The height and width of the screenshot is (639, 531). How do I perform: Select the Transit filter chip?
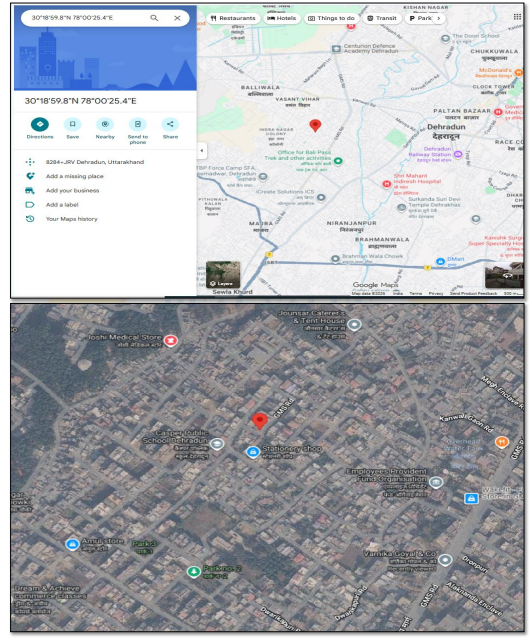[382, 18]
